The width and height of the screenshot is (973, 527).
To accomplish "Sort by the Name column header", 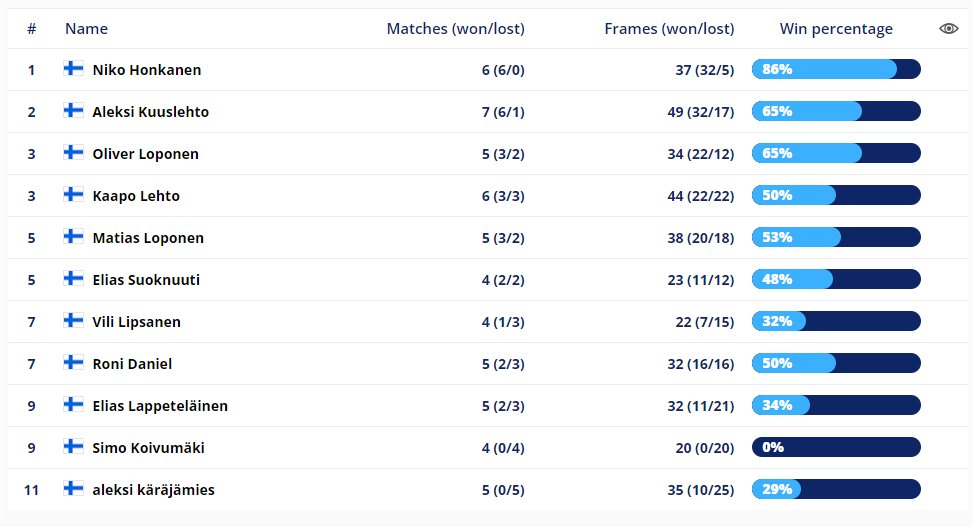I will pos(86,29).
